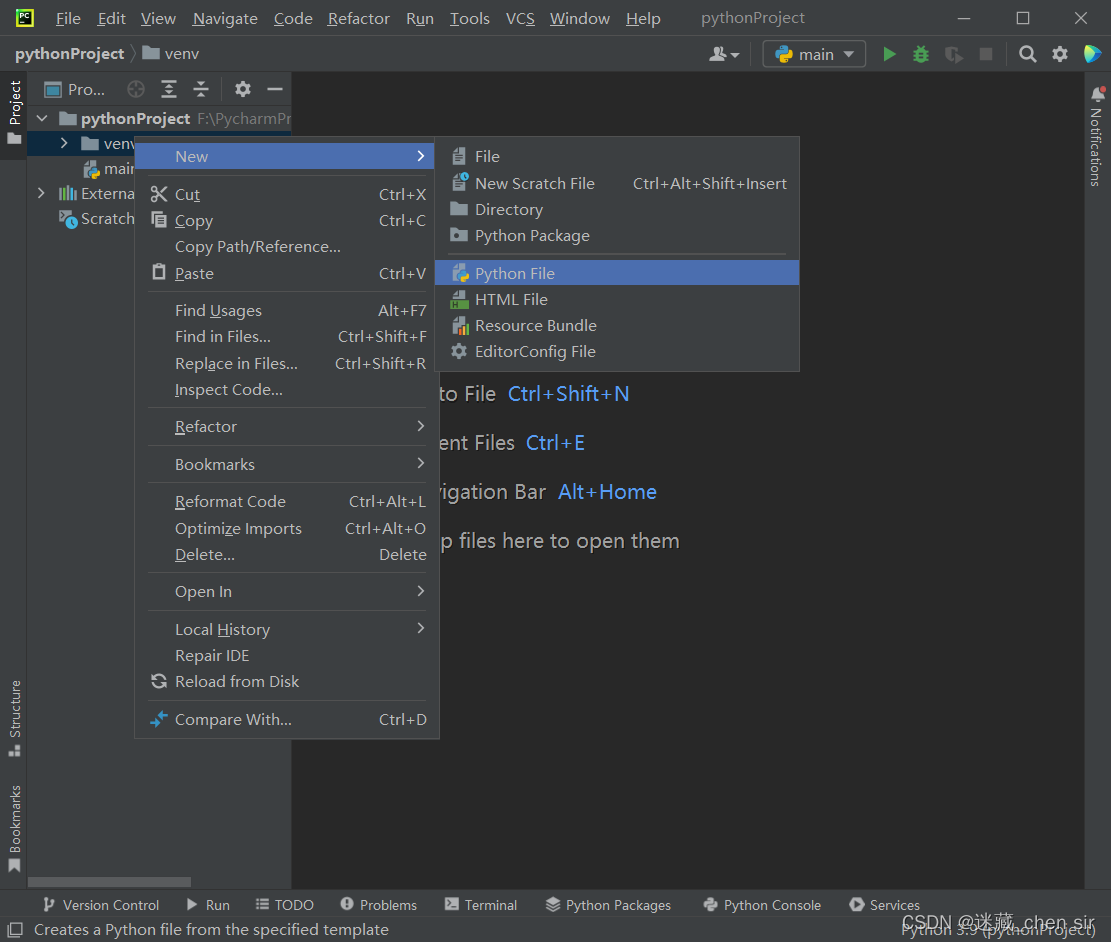The height and width of the screenshot is (942, 1111).
Task: Choose File in the New submenu
Action: 617,156
